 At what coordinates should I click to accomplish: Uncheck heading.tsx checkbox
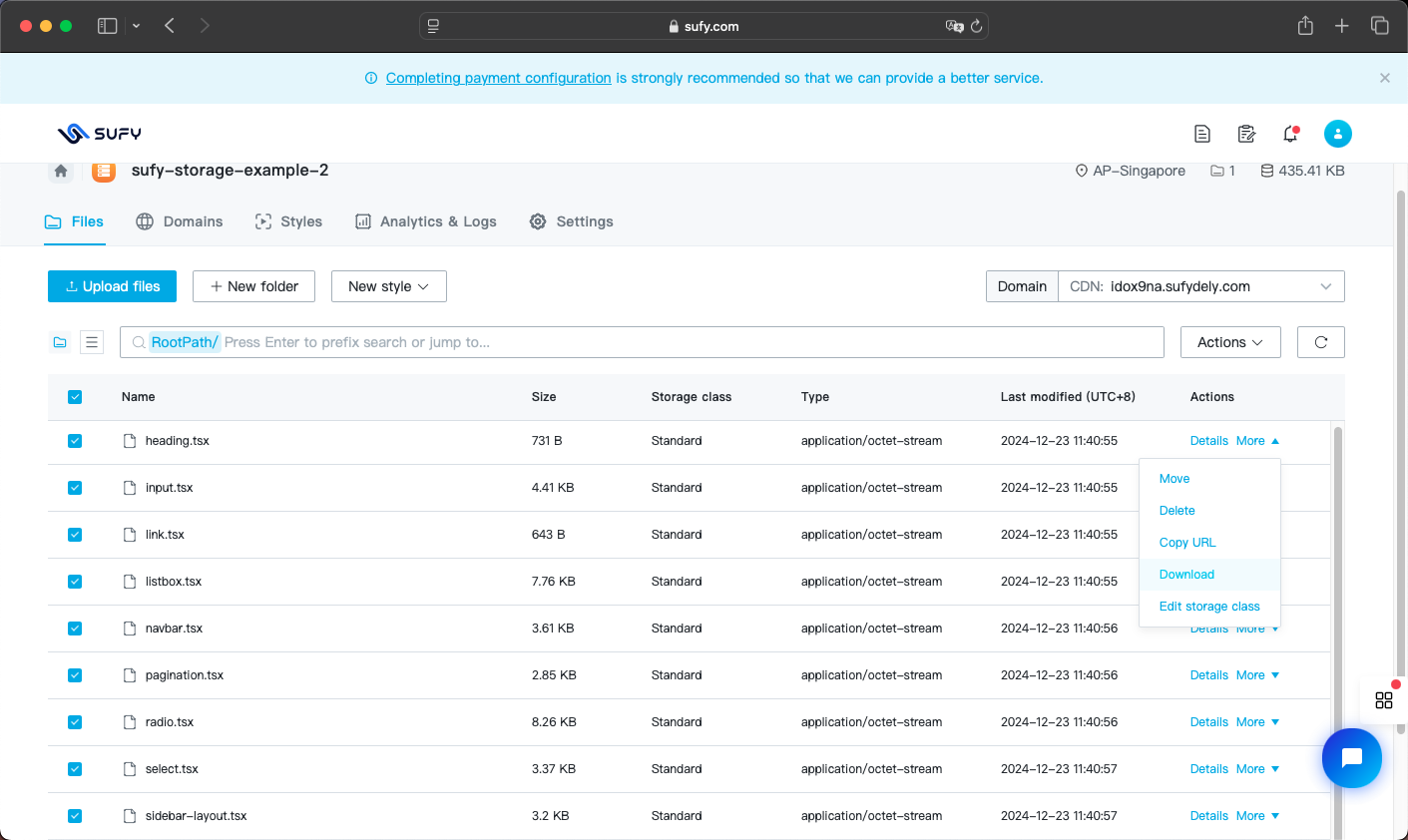point(75,441)
